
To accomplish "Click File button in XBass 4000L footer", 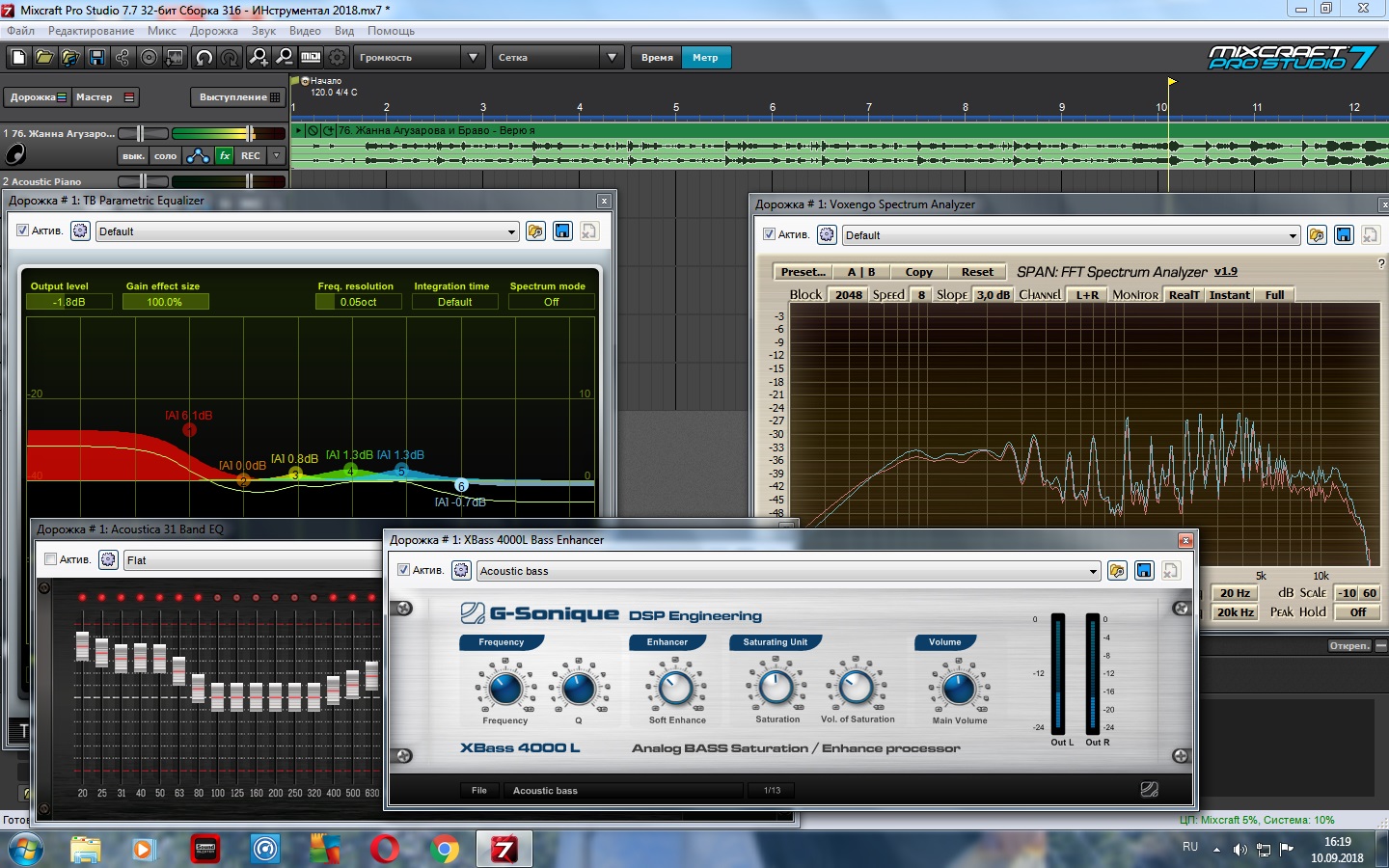I will point(479,790).
